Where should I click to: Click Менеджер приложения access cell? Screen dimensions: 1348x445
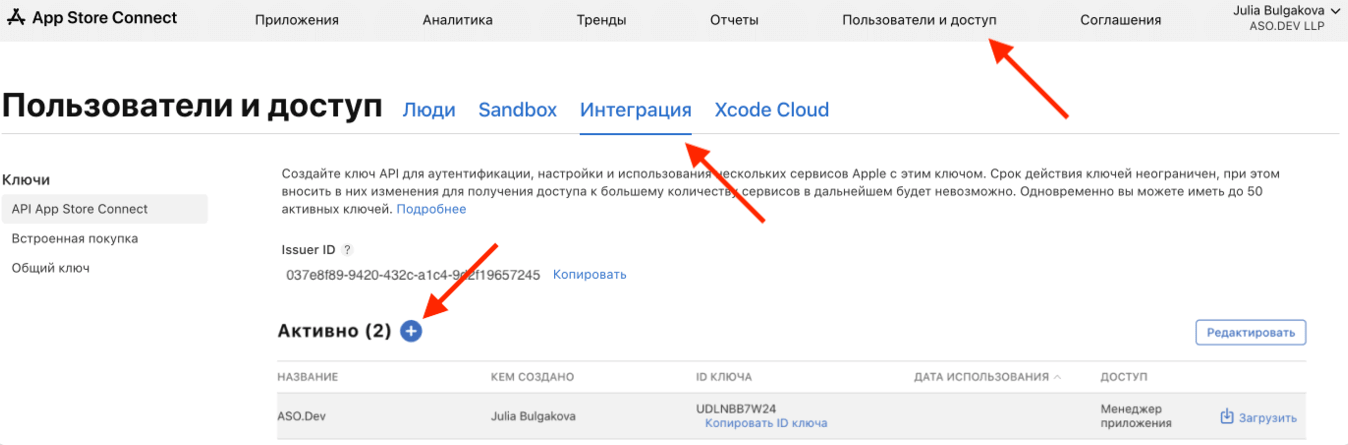[x=1135, y=415]
